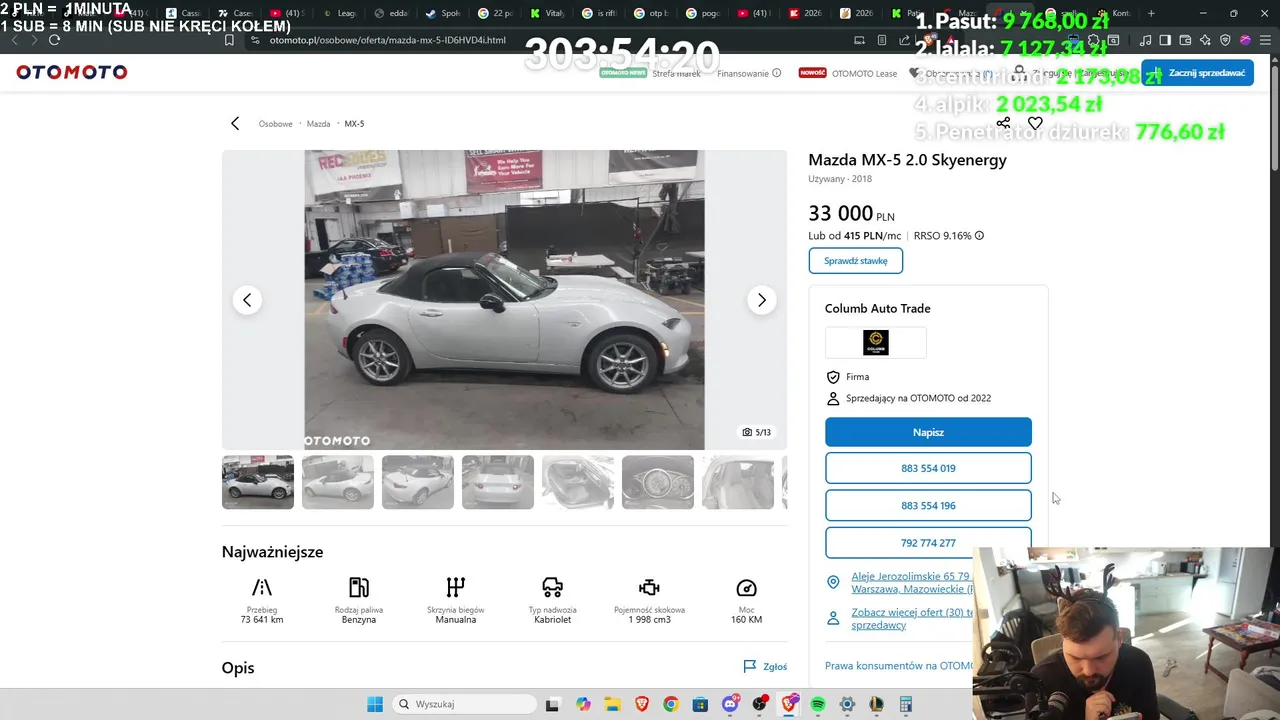Click the OTOMOTO logo

72,72
